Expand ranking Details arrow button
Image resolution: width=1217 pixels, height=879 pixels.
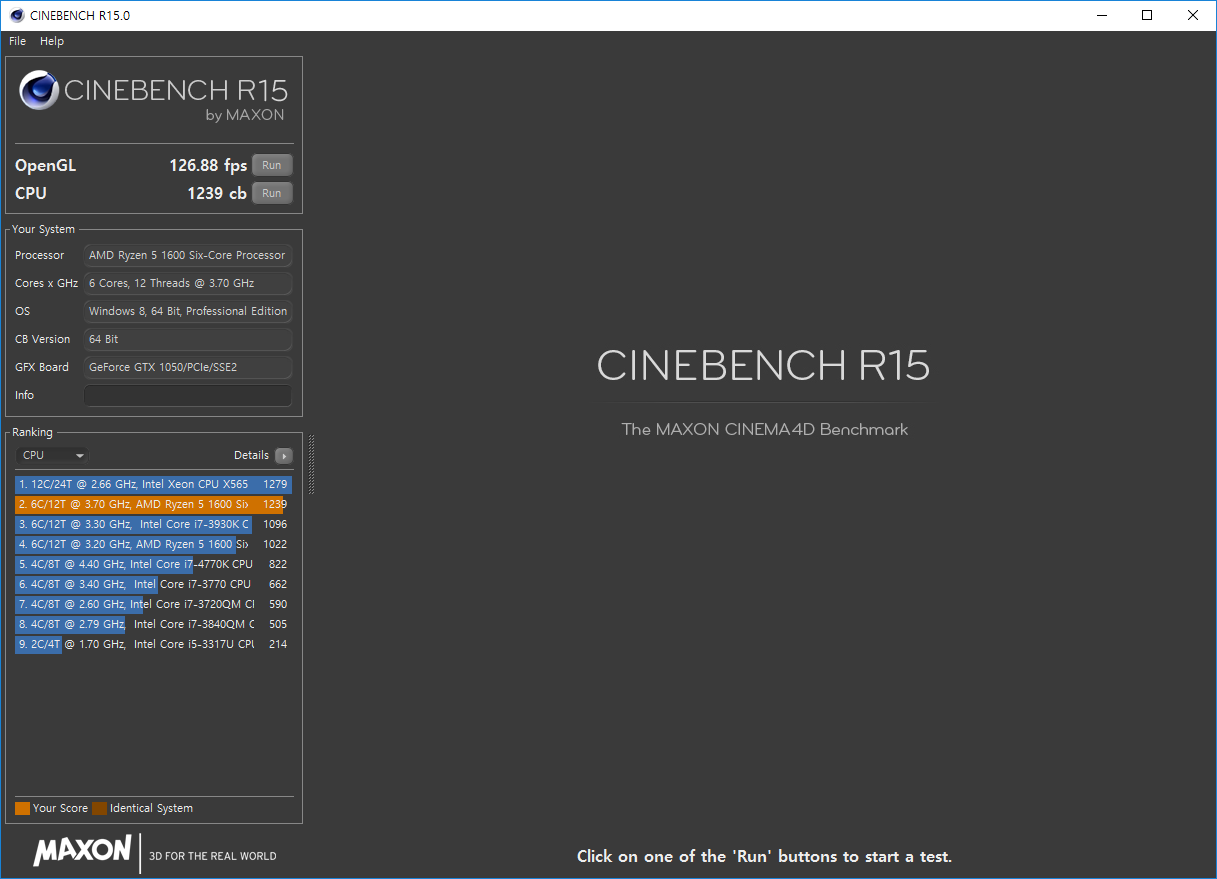pos(284,456)
